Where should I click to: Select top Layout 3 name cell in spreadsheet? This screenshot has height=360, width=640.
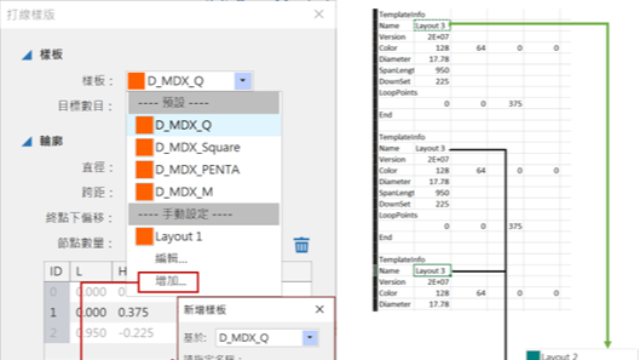(x=432, y=26)
